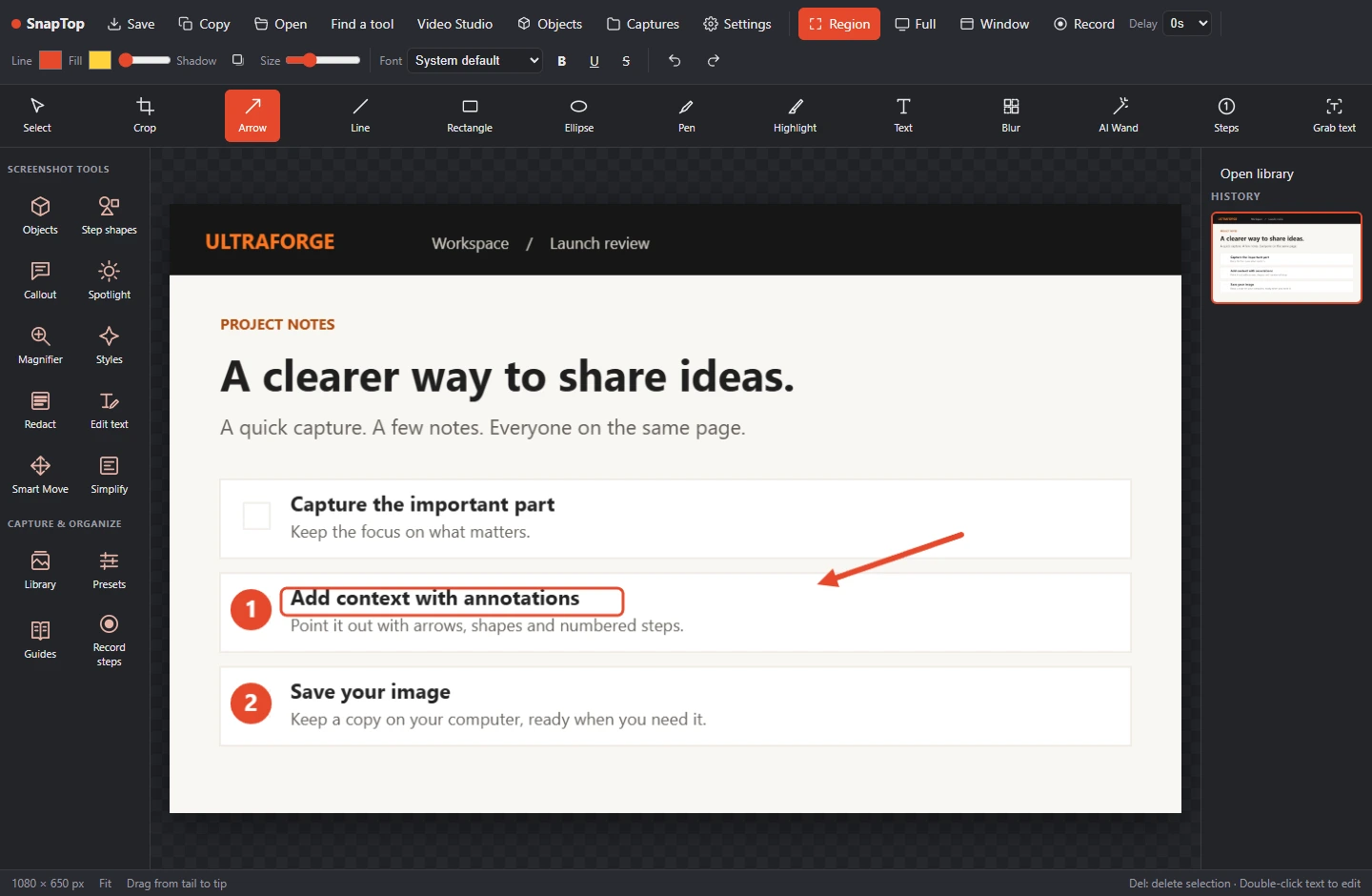Click the Open library link

coord(1257,173)
